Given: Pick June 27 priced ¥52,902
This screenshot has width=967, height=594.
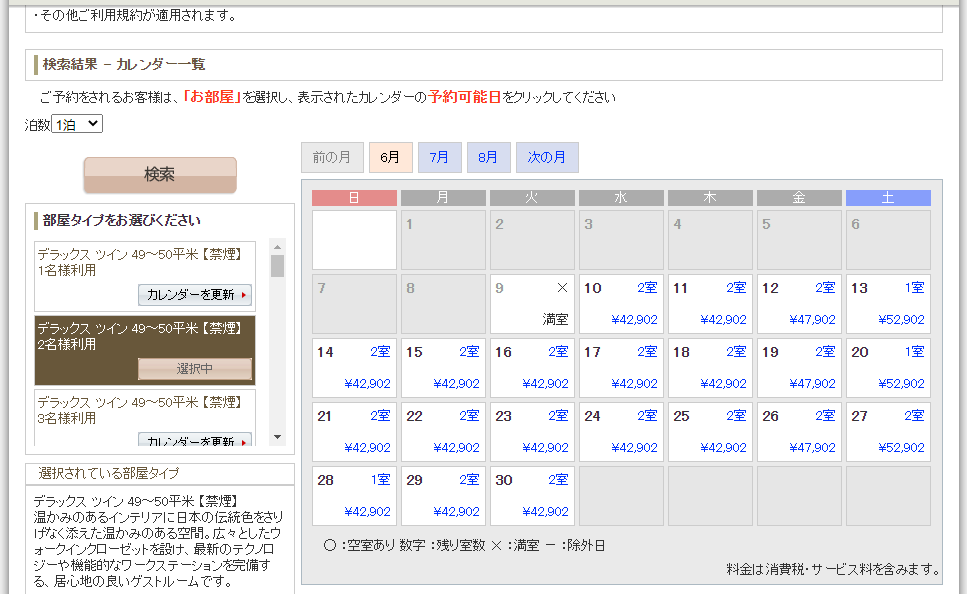Looking at the screenshot, I should (x=888, y=432).
